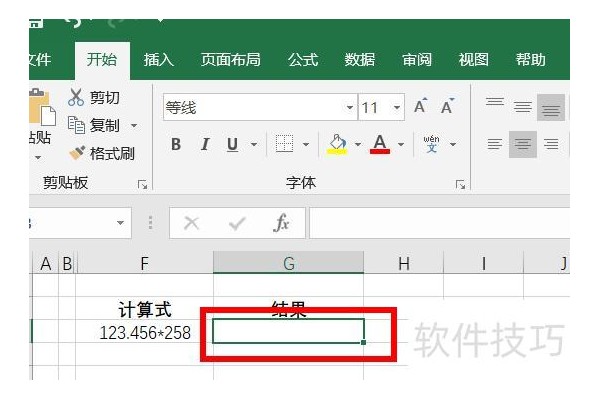The height and width of the screenshot is (400, 600).
Task: Confirm entry with the checkmark button
Action: coord(237,223)
